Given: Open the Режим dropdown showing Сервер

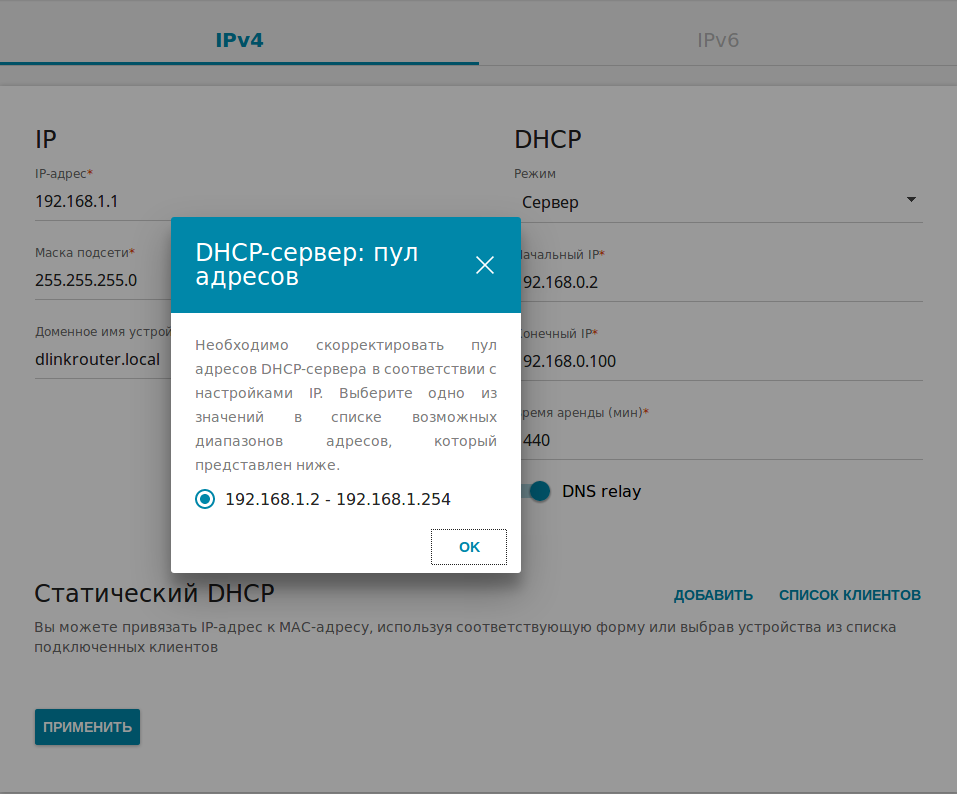Looking at the screenshot, I should [716, 202].
